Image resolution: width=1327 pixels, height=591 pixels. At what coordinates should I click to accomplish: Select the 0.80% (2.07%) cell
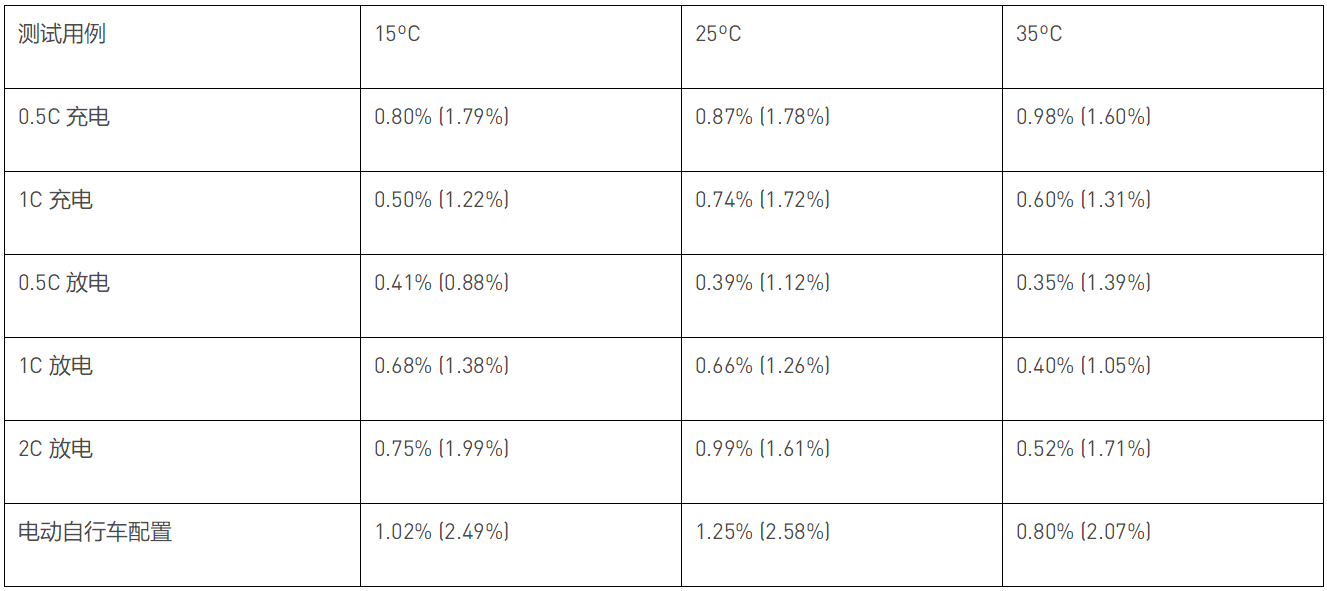1083,532
